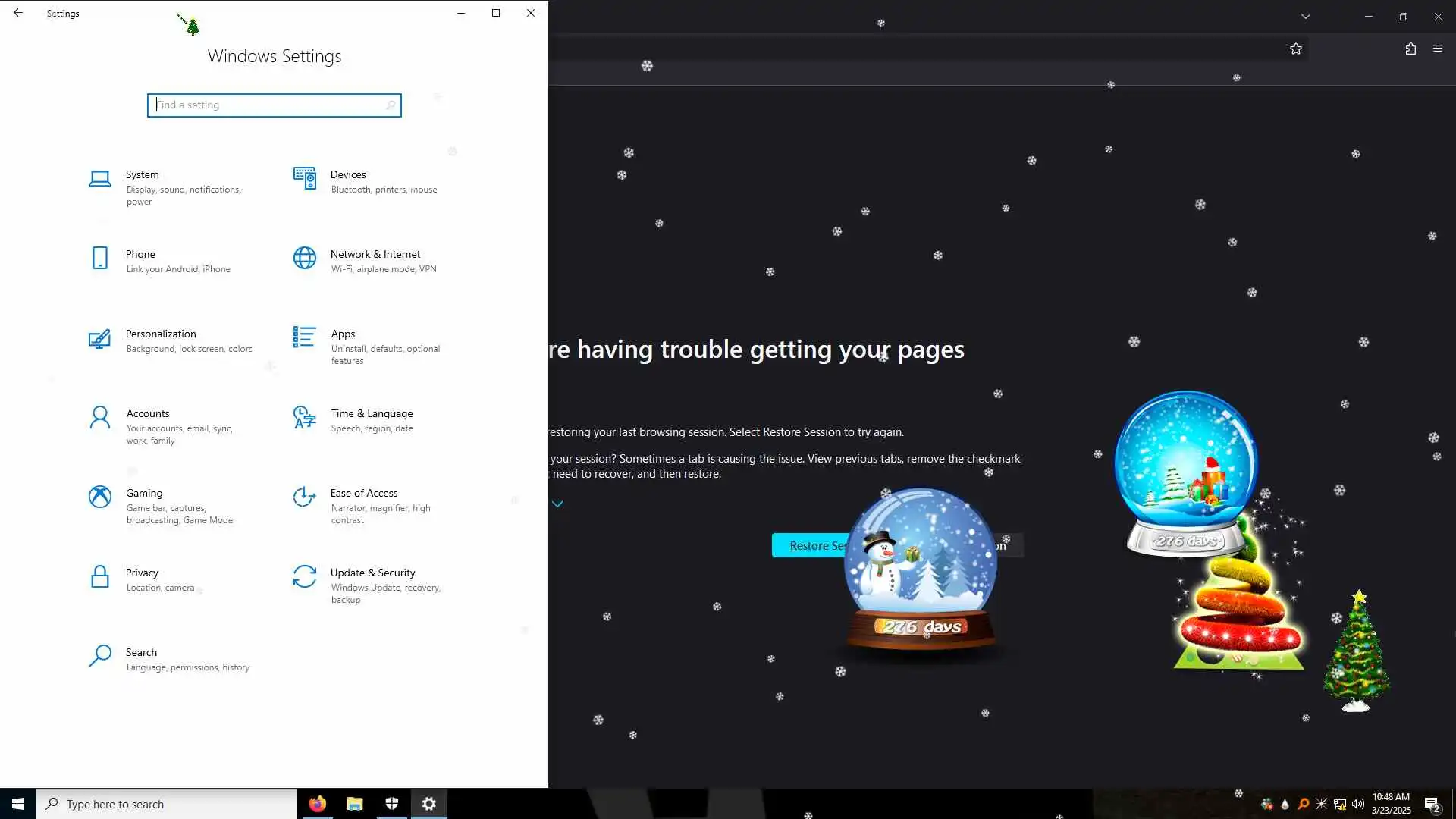Open Firefox hamburger application menu
The width and height of the screenshot is (1456, 819).
click(1438, 49)
